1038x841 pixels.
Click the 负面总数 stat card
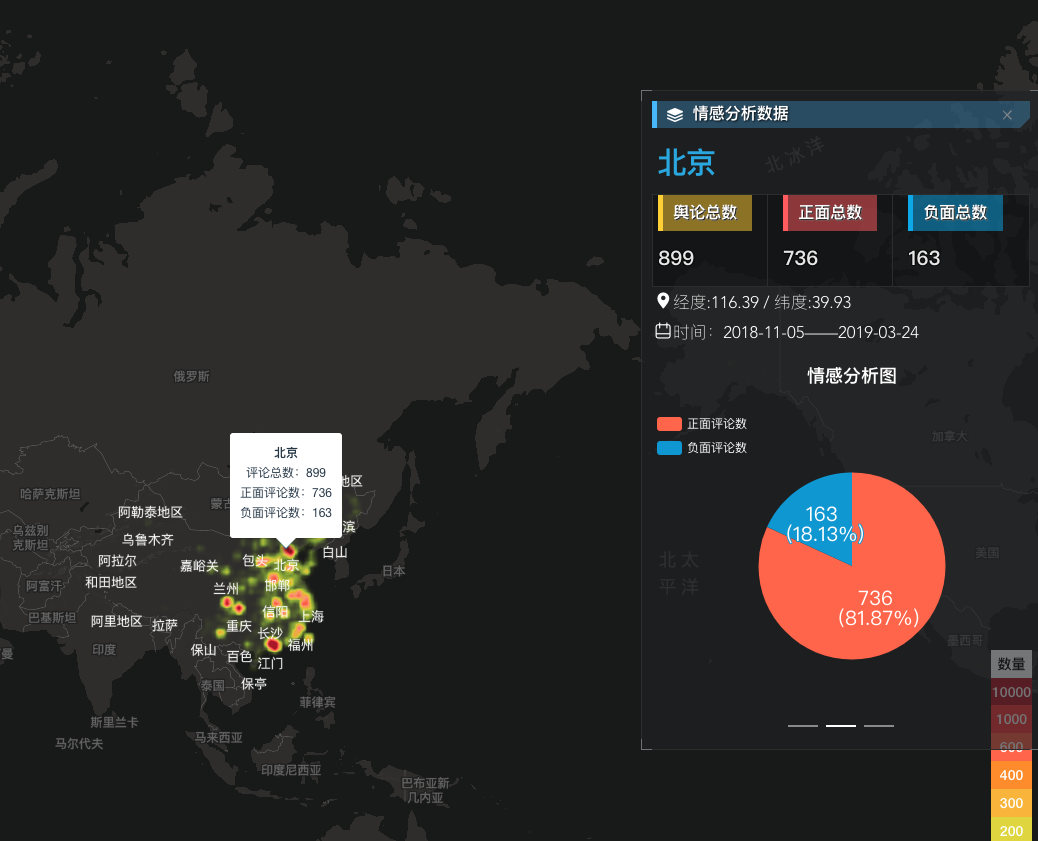pos(961,240)
